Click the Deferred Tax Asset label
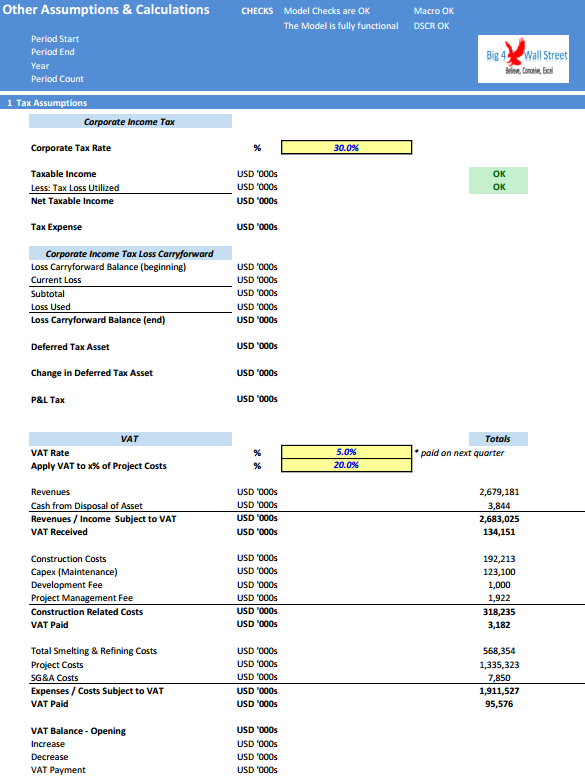 [70, 347]
